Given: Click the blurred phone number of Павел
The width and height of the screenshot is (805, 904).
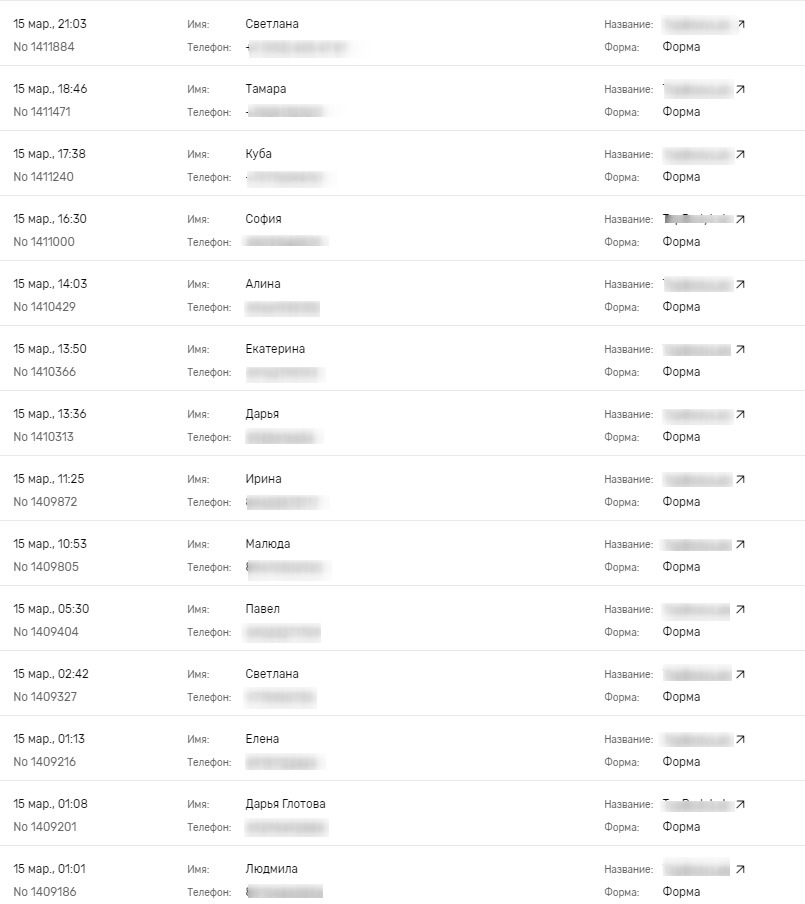Looking at the screenshot, I should coord(283,632).
